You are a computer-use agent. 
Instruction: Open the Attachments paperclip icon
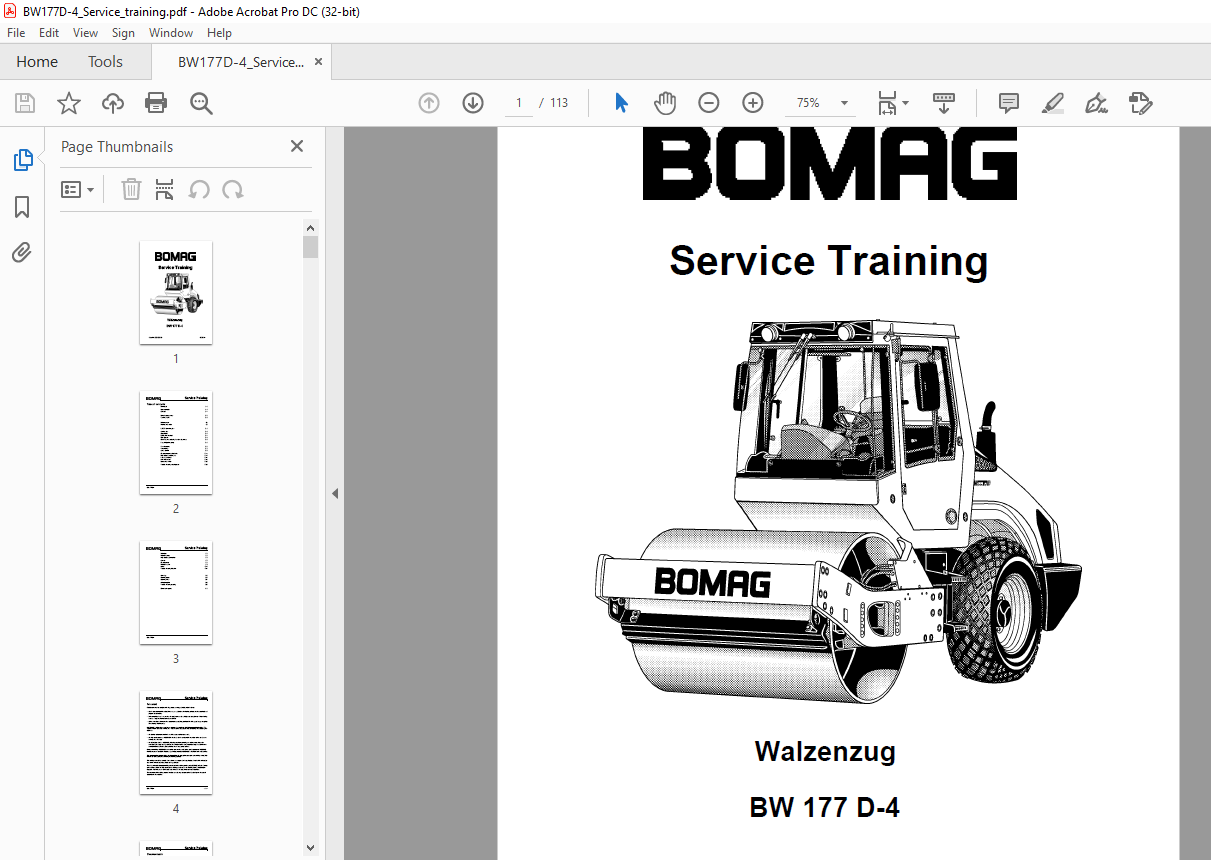(22, 252)
